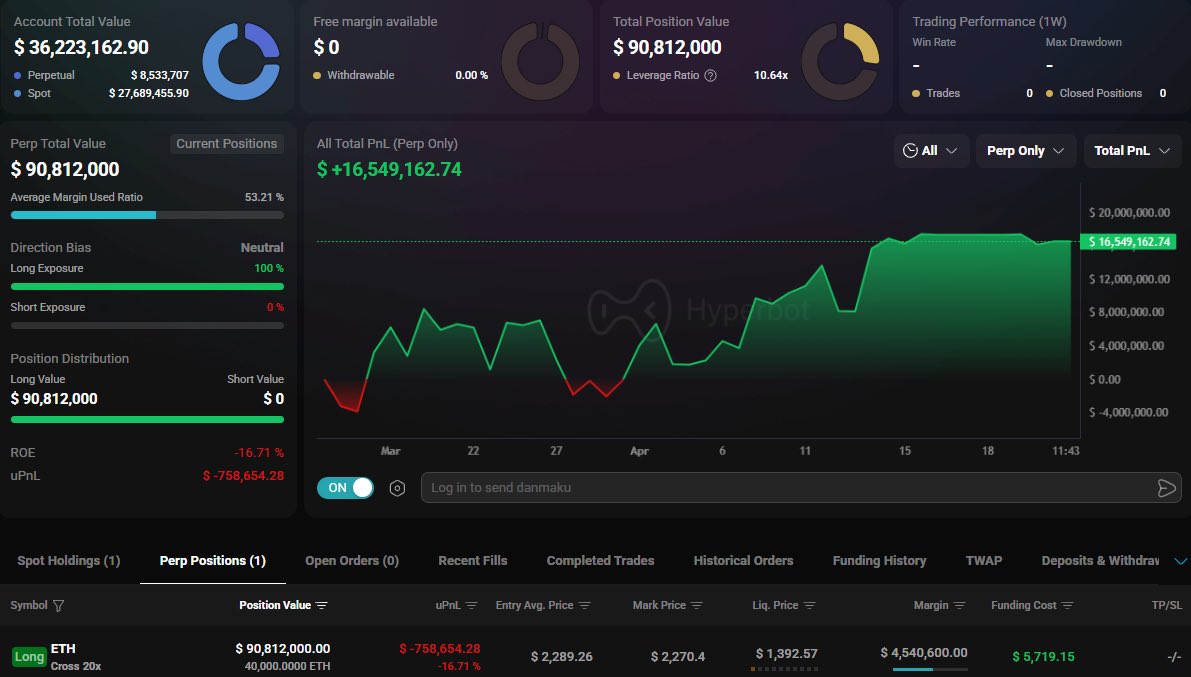Sort by Funding Cost column icon
1191x677 pixels.
pyautogui.click(x=1067, y=606)
